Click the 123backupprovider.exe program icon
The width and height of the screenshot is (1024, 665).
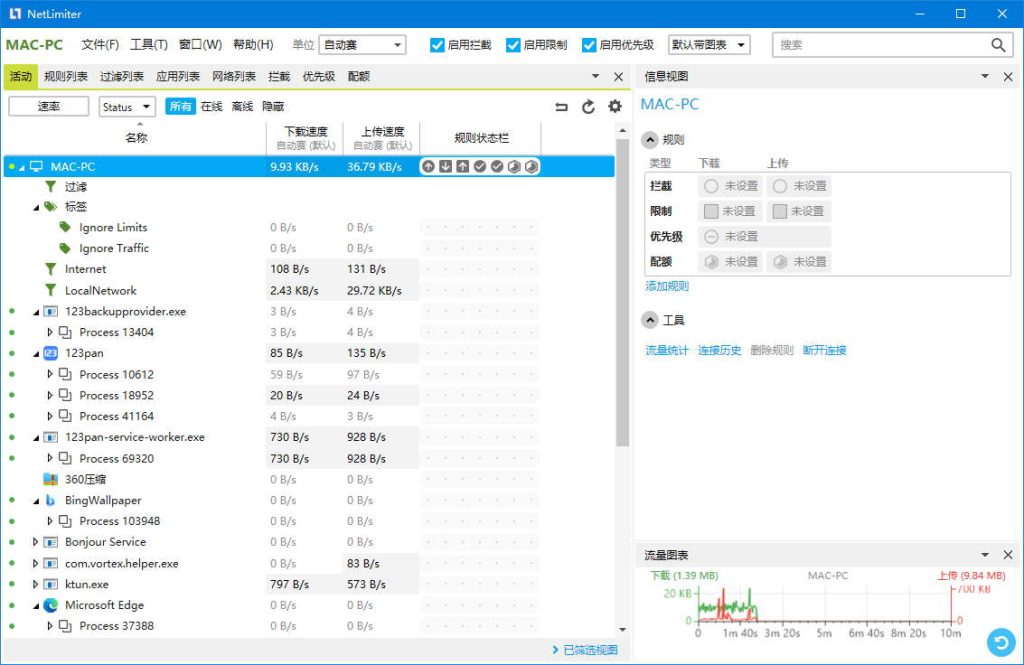pyautogui.click(x=50, y=312)
